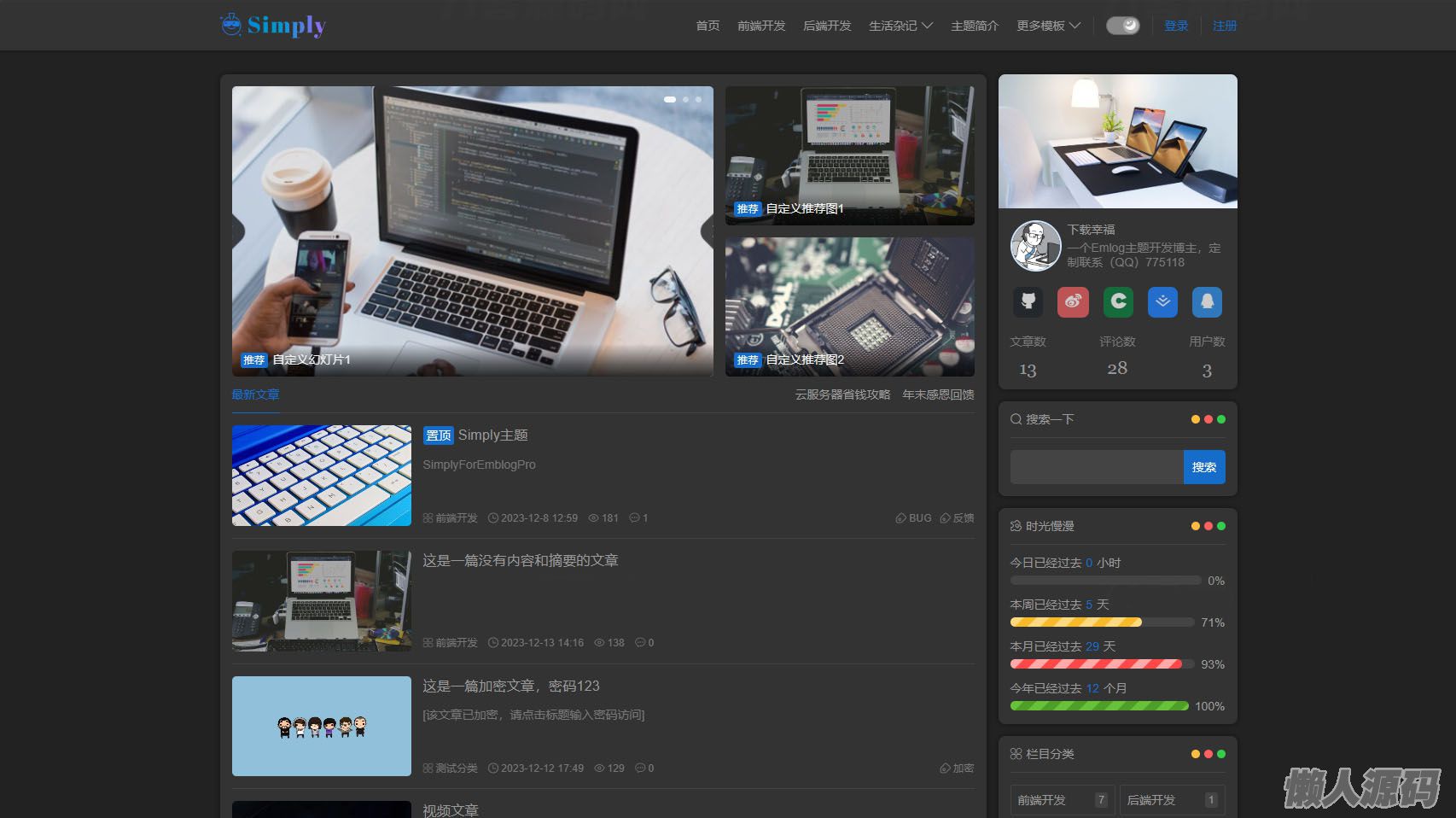Click the GitHub icon in profile card
This screenshot has height=818, width=1456.
click(x=1028, y=301)
